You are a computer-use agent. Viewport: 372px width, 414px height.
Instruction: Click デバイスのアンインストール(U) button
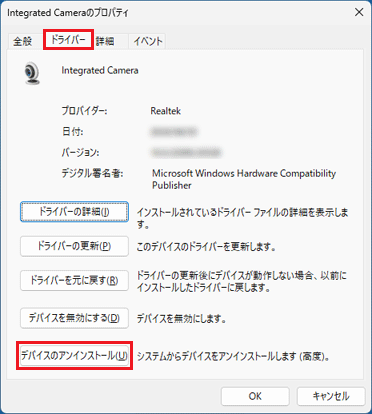pos(74,356)
